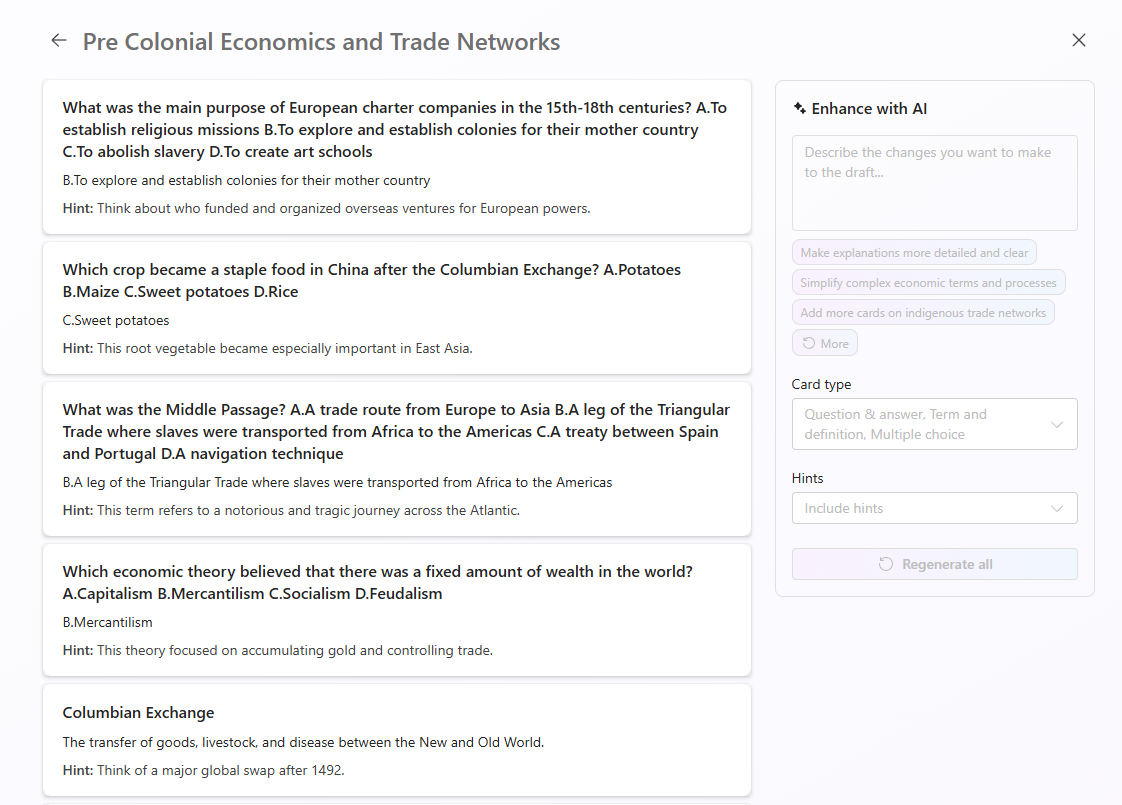Select the European charter companies question card
This screenshot has width=1122, height=805.
click(x=396, y=157)
